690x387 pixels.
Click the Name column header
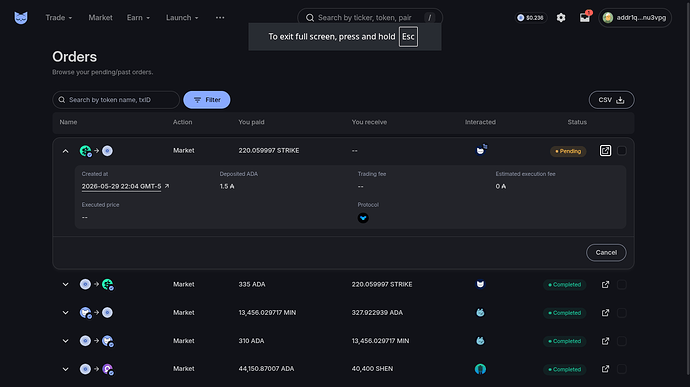tap(68, 122)
